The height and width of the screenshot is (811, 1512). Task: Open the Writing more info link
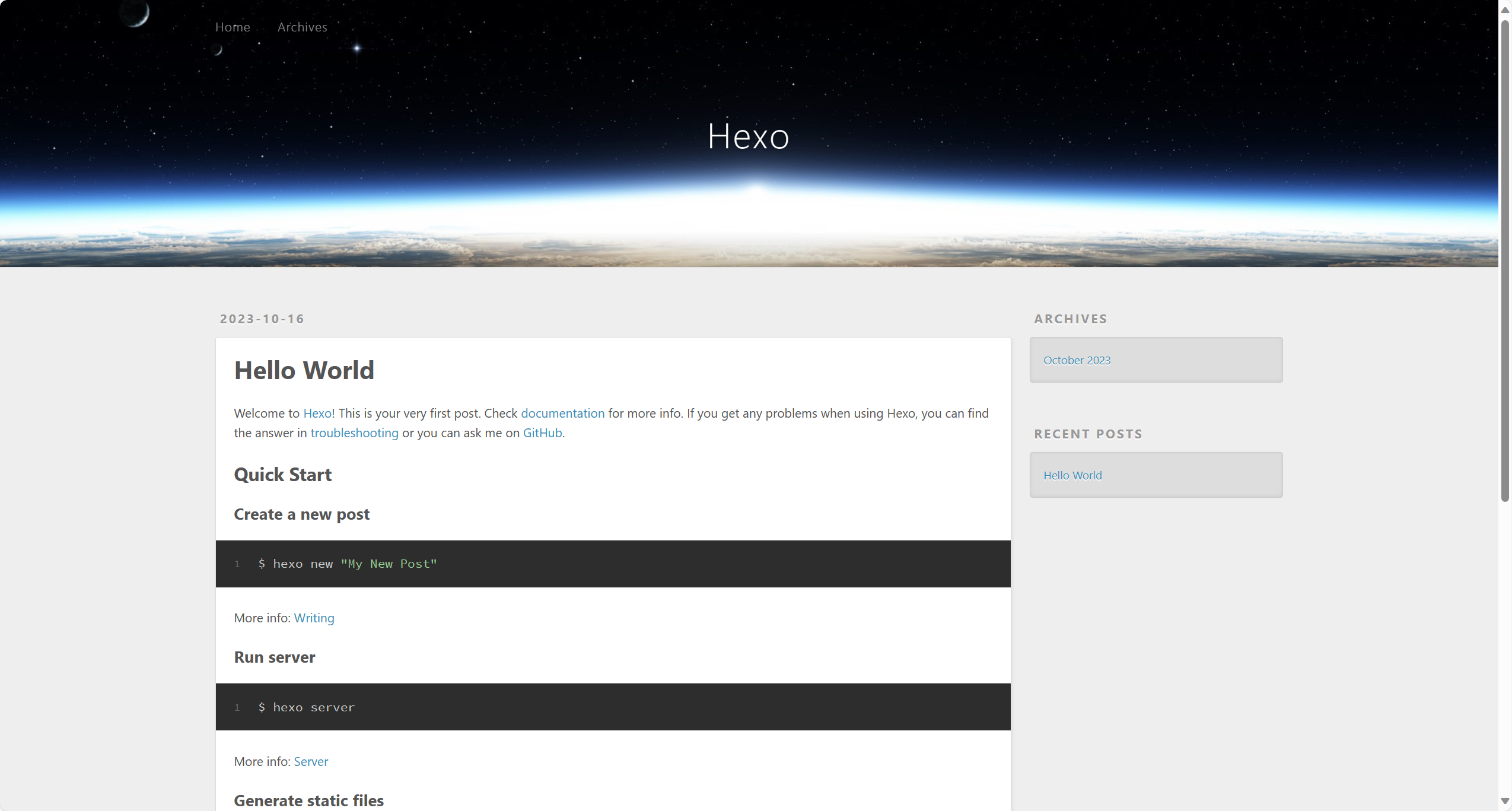pos(314,618)
